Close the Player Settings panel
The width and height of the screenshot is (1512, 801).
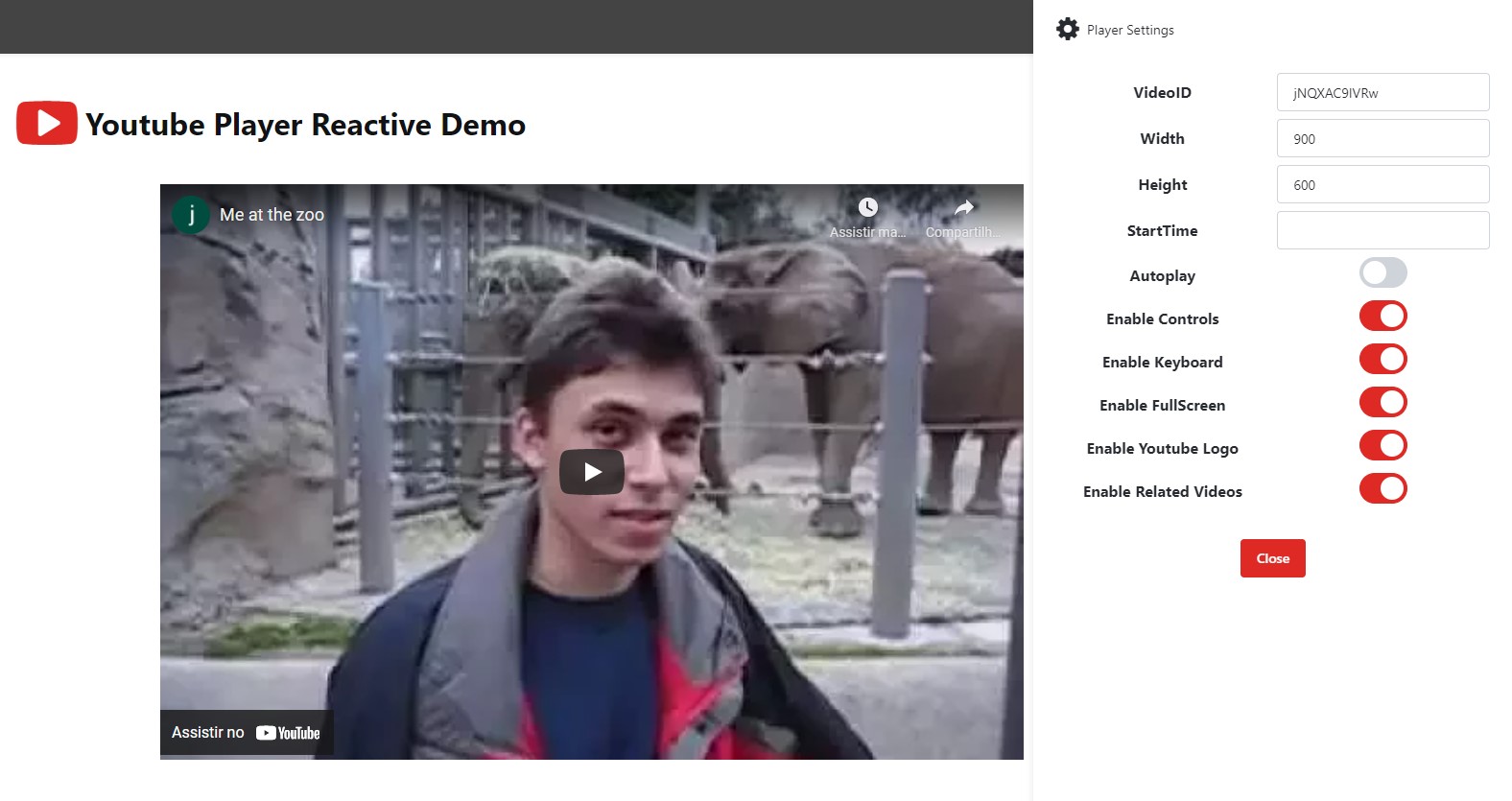[1272, 558]
